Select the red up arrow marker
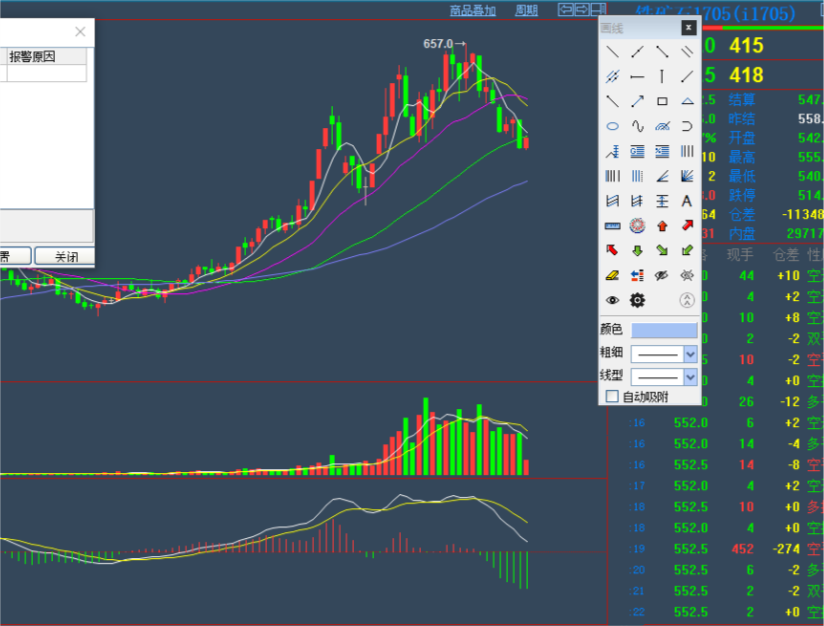This screenshot has height=626, width=824. coord(662,226)
